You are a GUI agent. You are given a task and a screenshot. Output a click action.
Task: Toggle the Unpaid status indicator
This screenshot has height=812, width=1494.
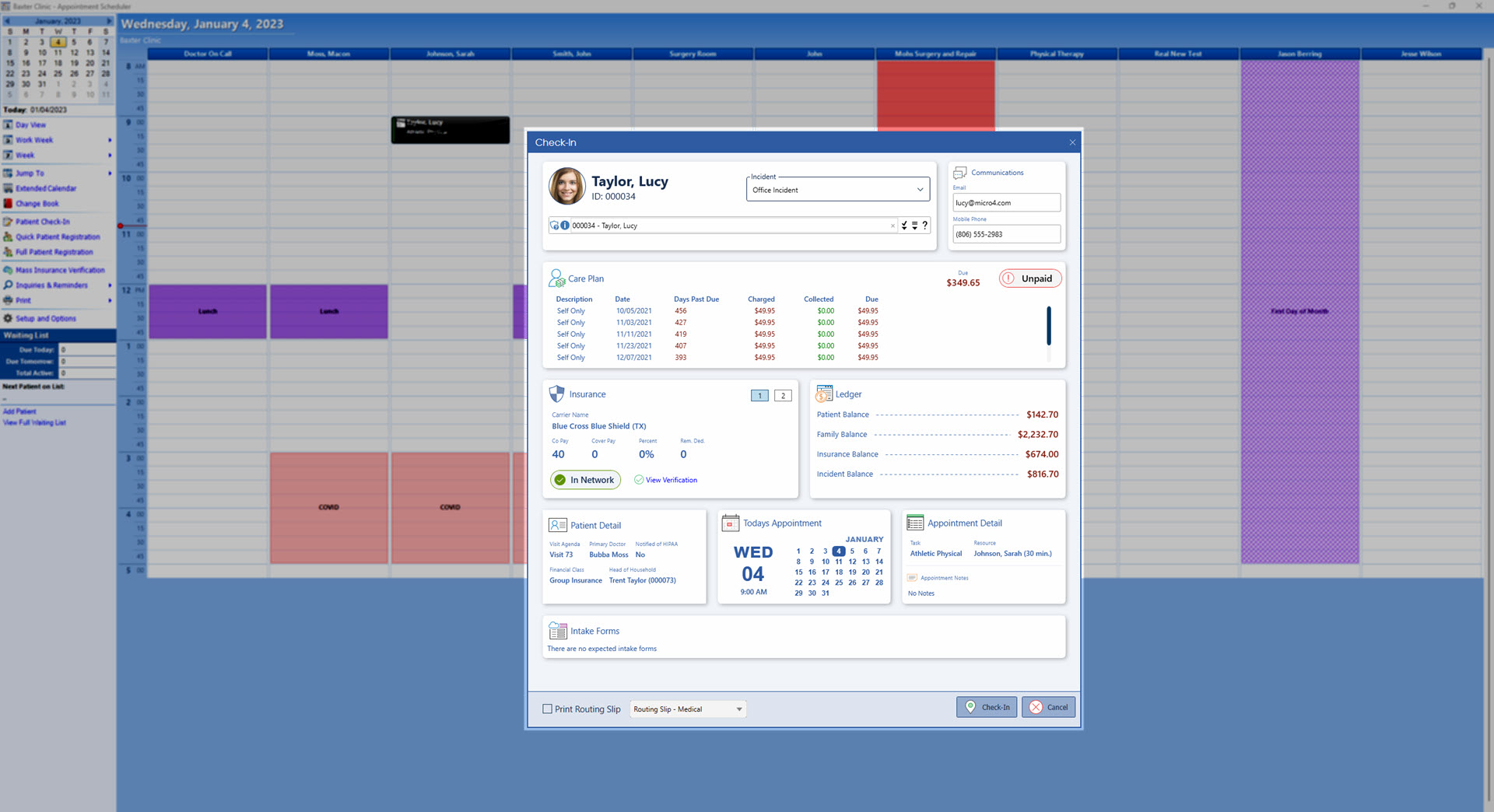pyautogui.click(x=1029, y=278)
